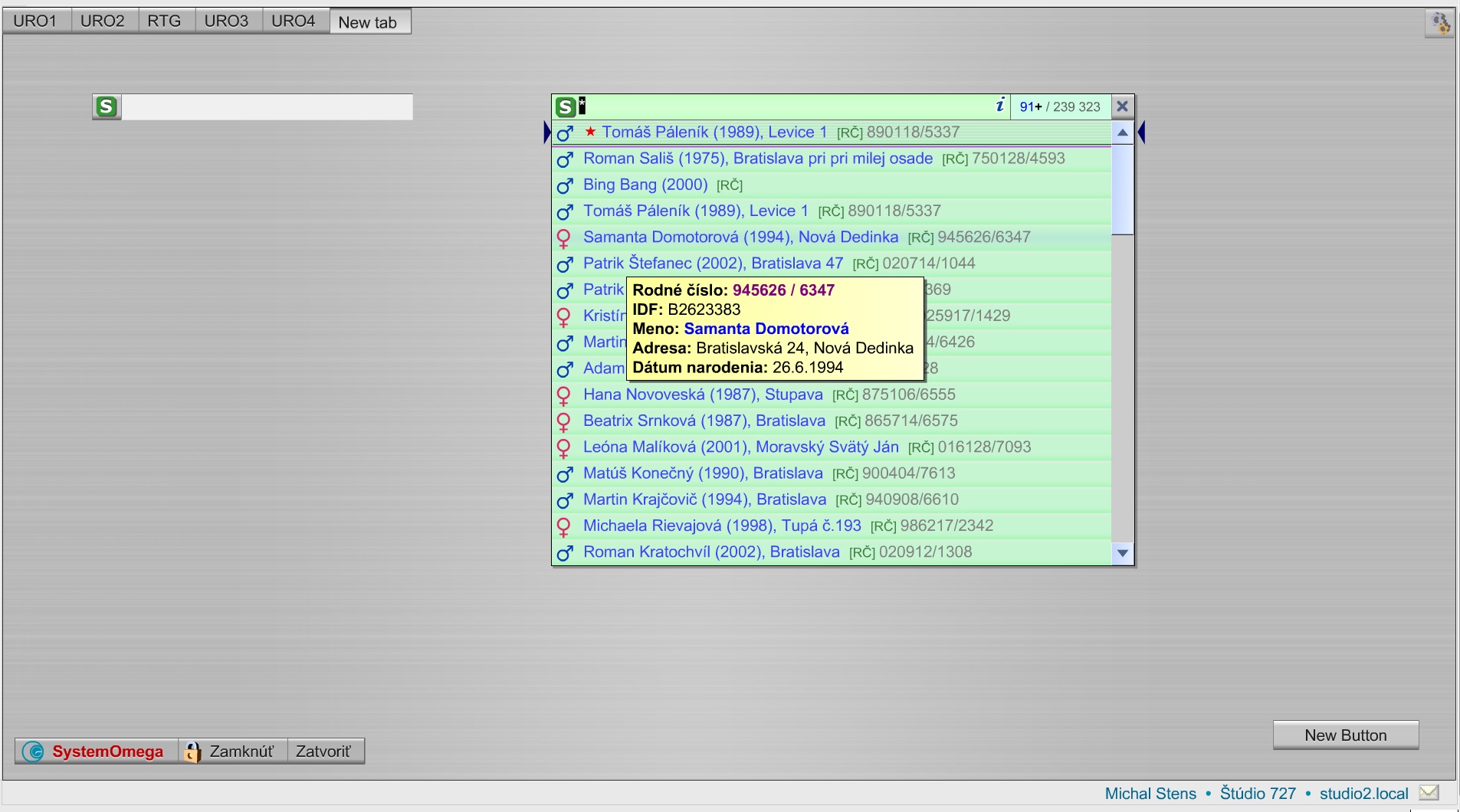Image resolution: width=1460 pixels, height=812 pixels.
Task: Click the Zatvoriť button
Action: tap(325, 751)
